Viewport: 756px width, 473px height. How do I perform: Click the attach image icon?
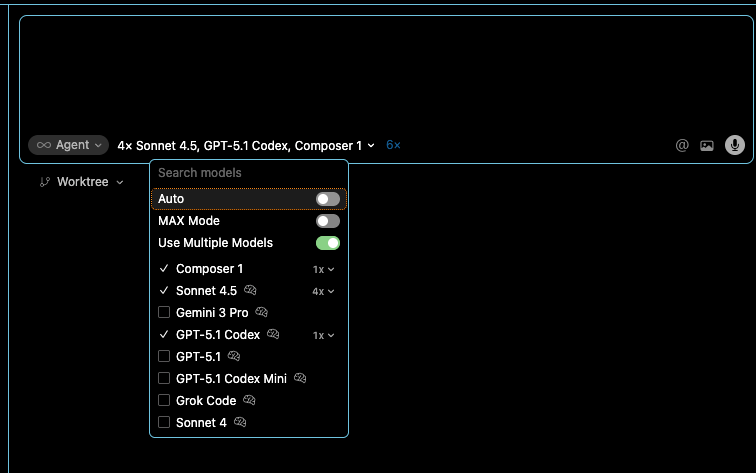pyautogui.click(x=707, y=145)
